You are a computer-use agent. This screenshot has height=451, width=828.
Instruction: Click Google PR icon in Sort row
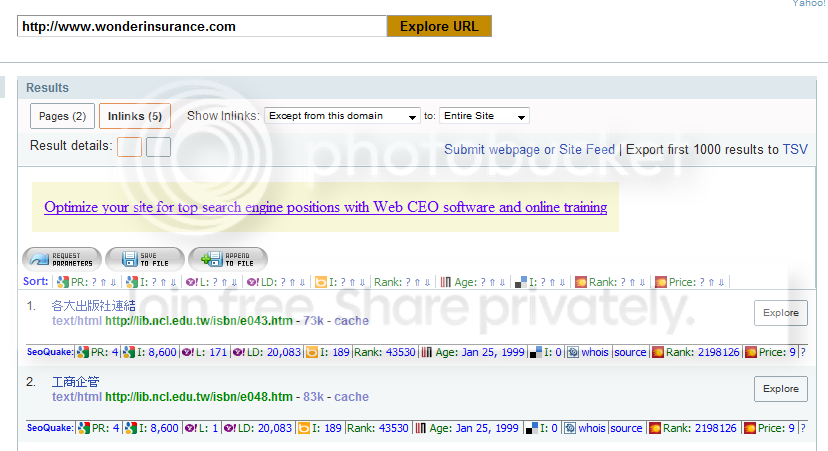[x=63, y=283]
